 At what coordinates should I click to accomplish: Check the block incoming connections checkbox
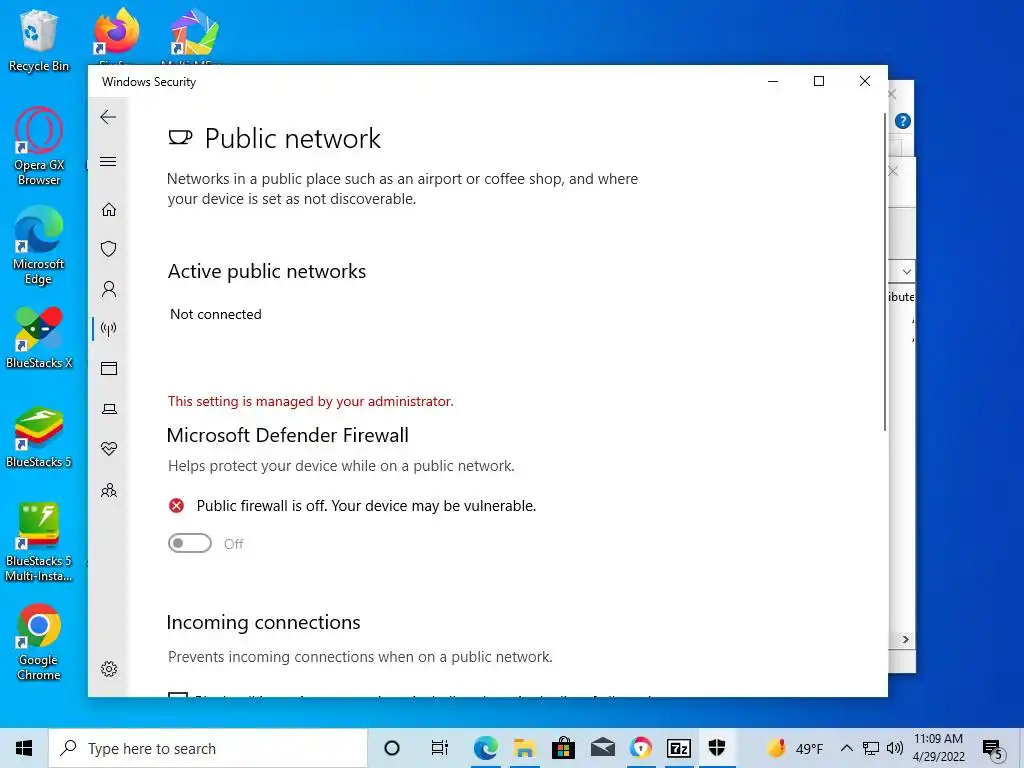click(178, 694)
